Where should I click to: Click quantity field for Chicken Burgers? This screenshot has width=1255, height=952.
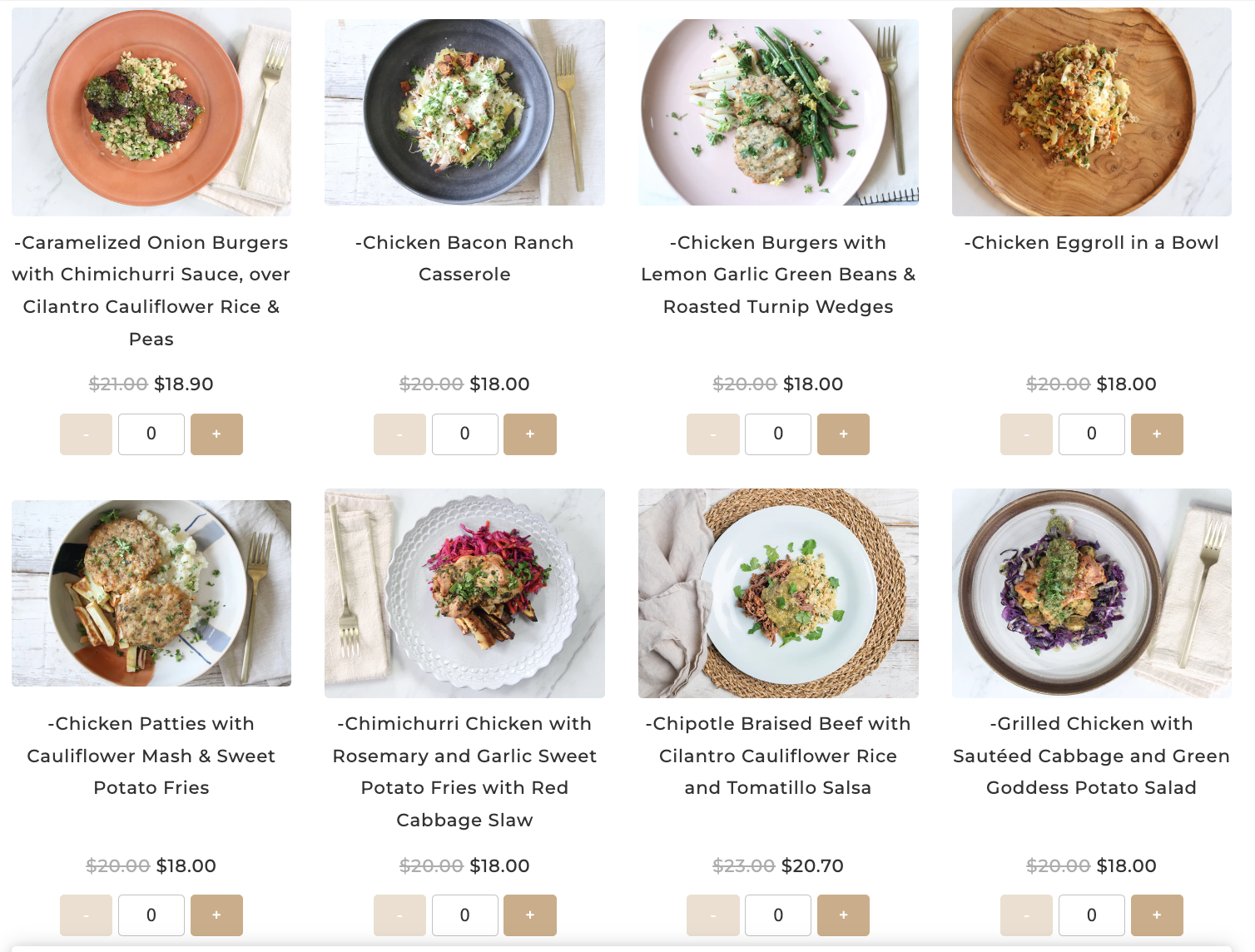778,434
